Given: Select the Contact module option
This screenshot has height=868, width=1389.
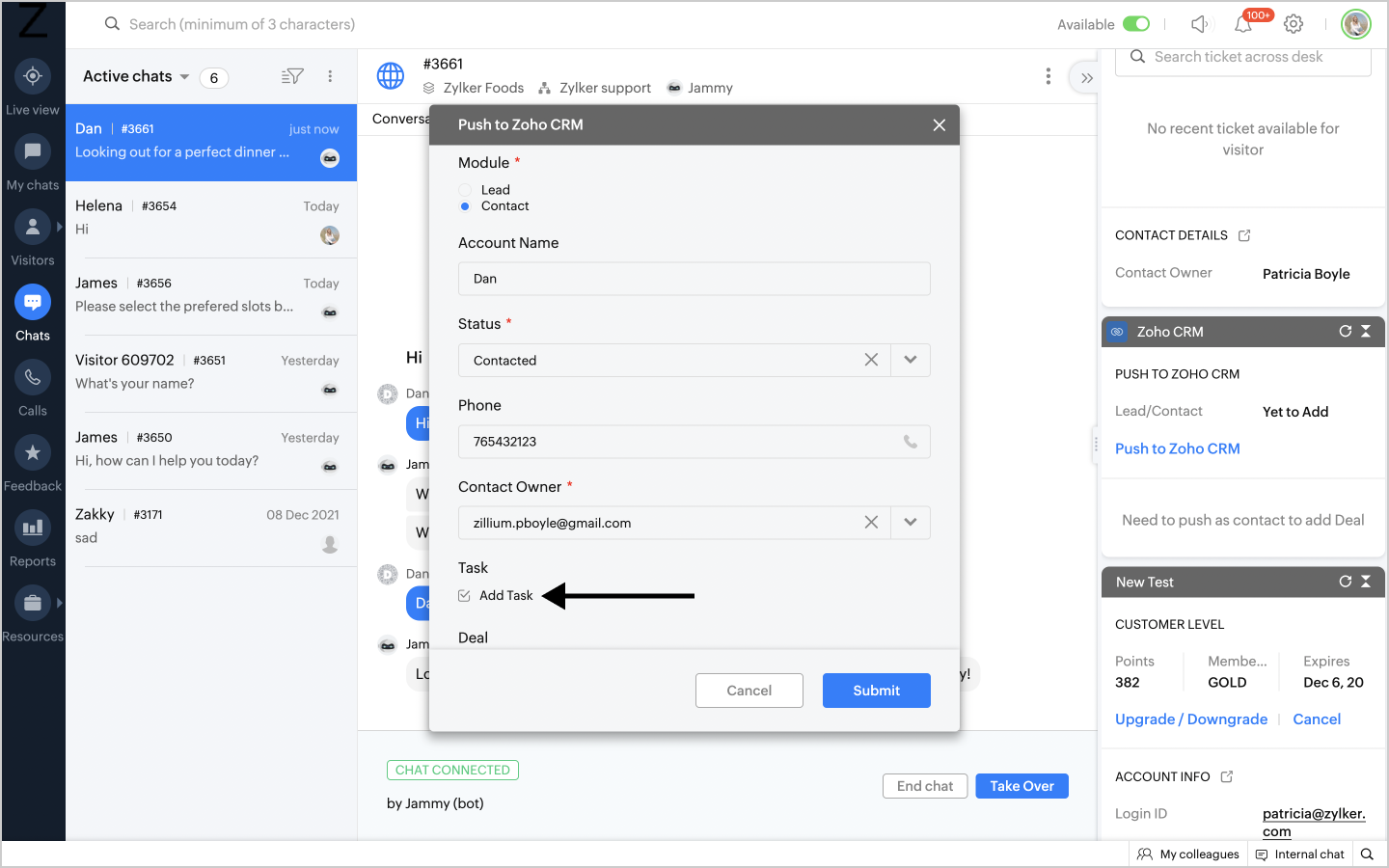Looking at the screenshot, I should (x=465, y=206).
